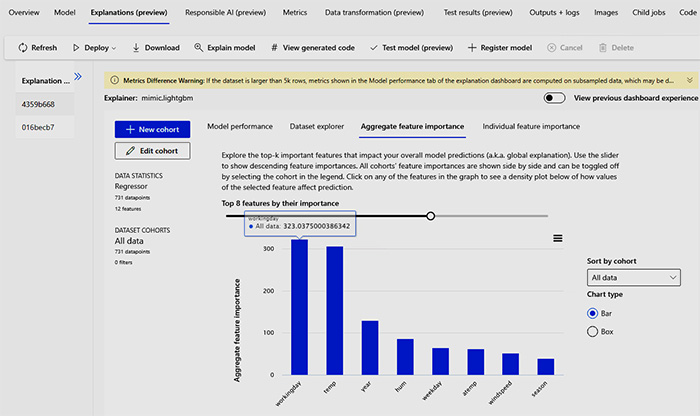
Task: Open the chart hamburger menu icon
Action: [x=558, y=238]
